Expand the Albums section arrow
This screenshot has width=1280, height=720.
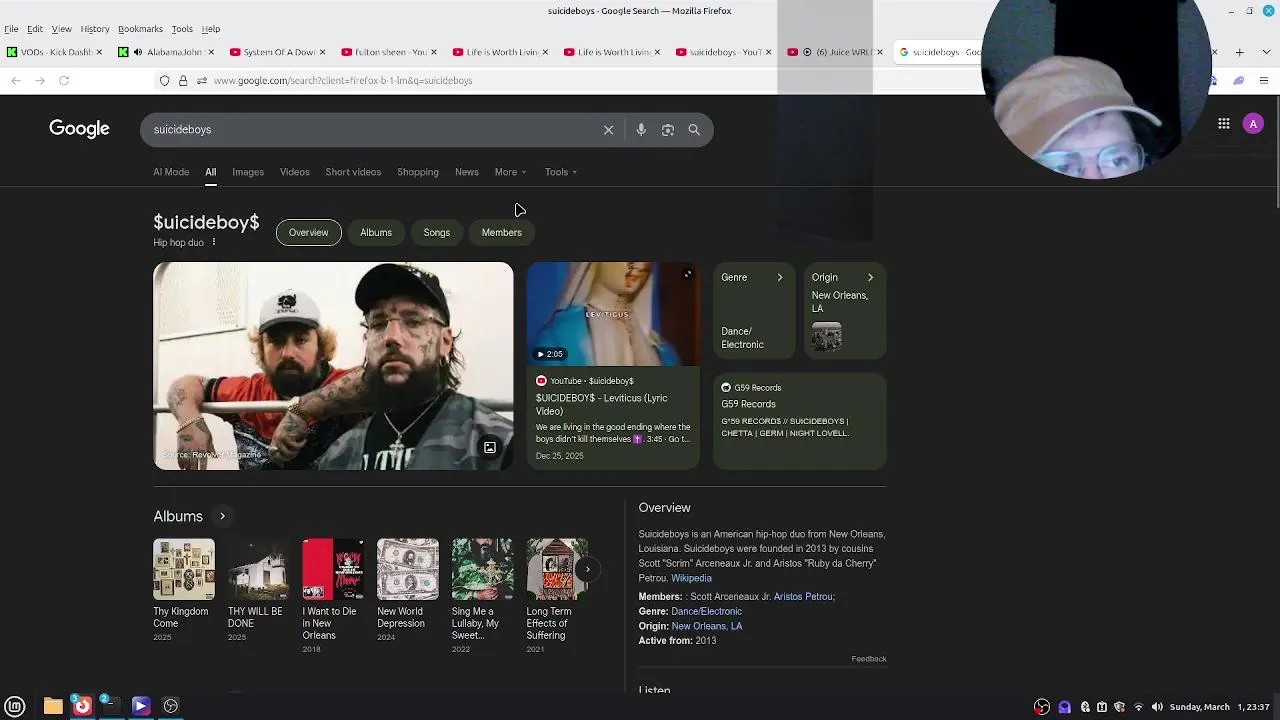(x=222, y=516)
